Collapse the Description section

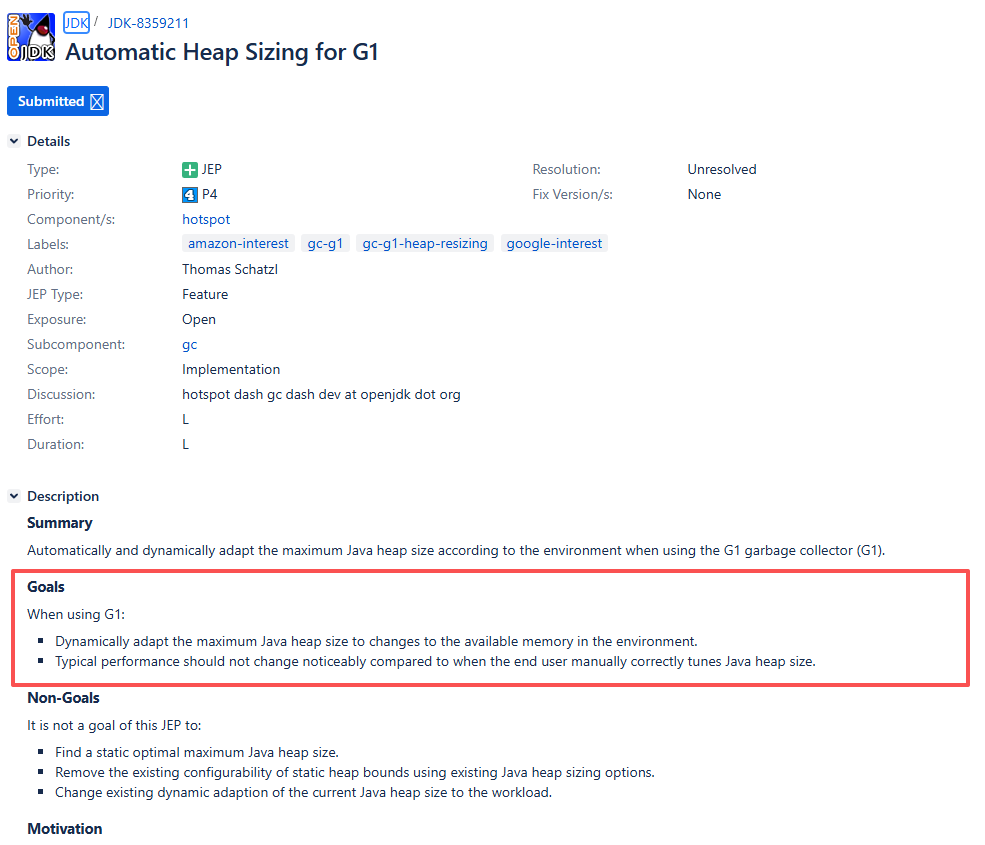(14, 496)
